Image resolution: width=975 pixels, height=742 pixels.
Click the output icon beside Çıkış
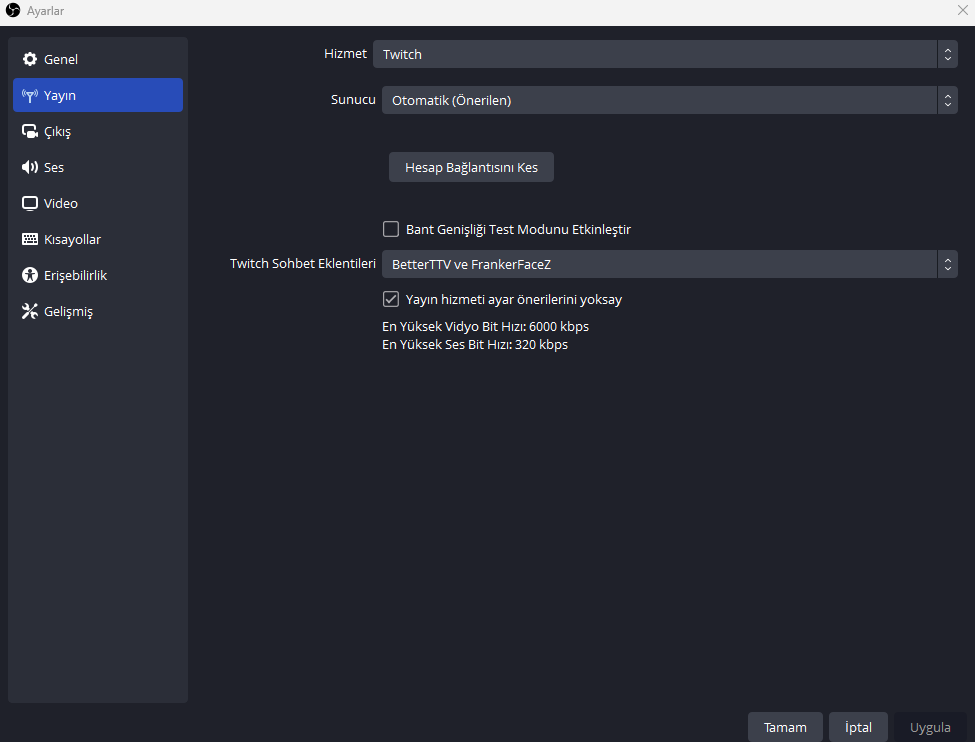30,131
